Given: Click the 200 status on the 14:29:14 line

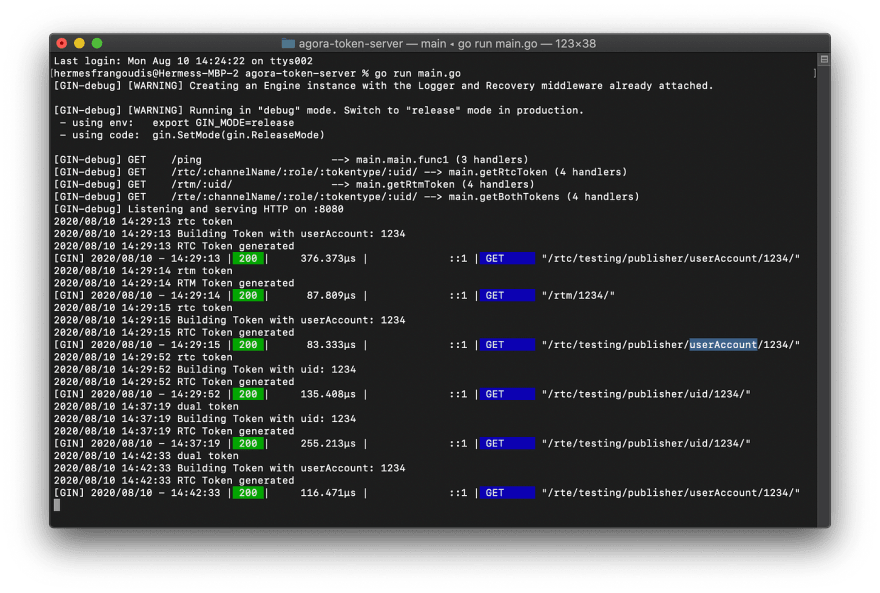Looking at the screenshot, I should [x=248, y=295].
